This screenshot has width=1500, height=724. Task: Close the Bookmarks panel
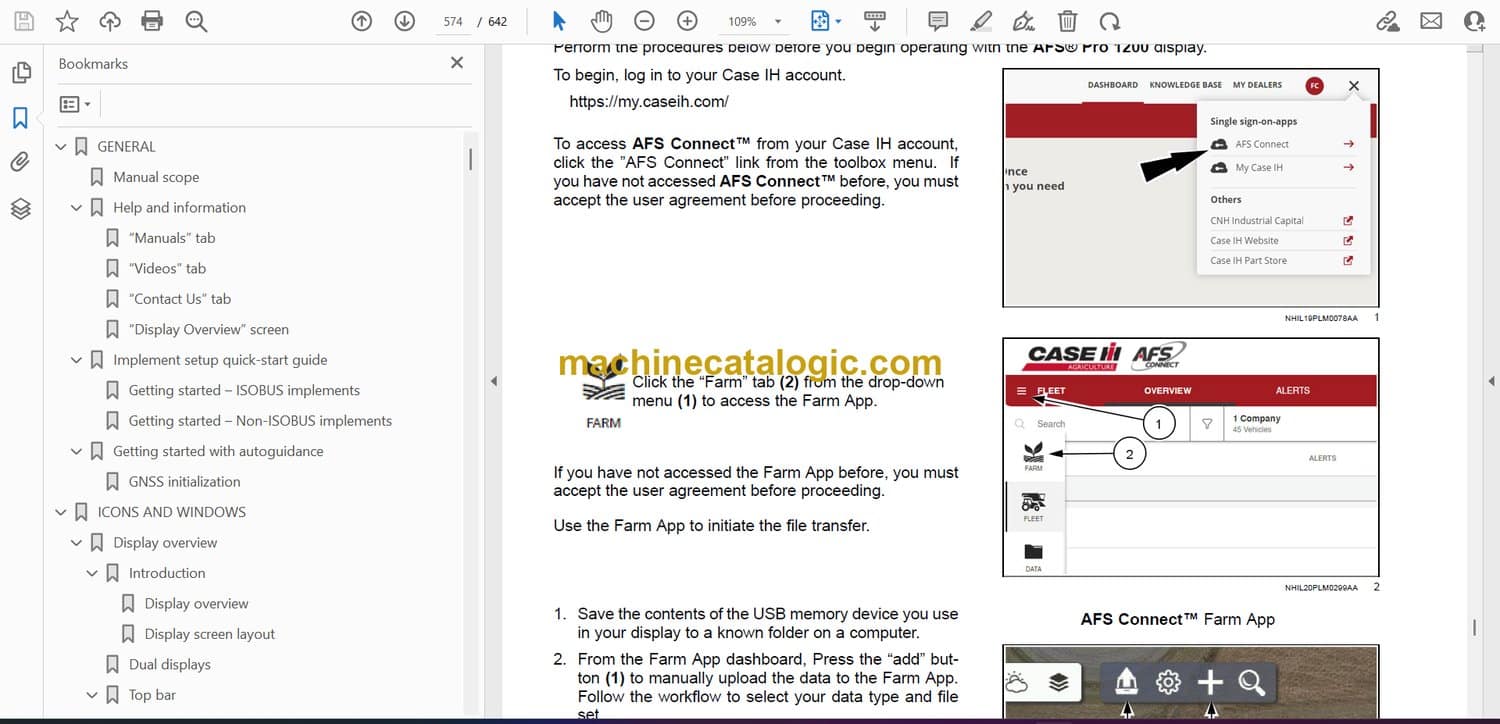457,63
